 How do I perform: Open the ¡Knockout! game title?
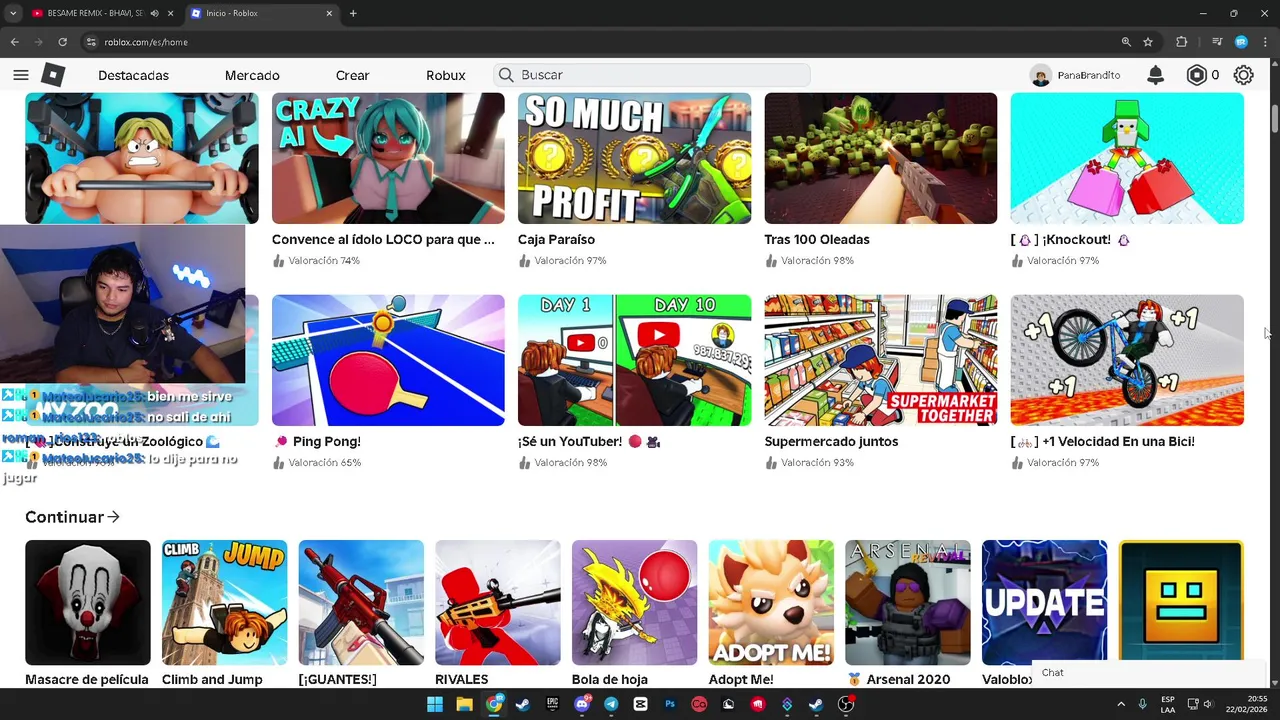tap(1070, 239)
